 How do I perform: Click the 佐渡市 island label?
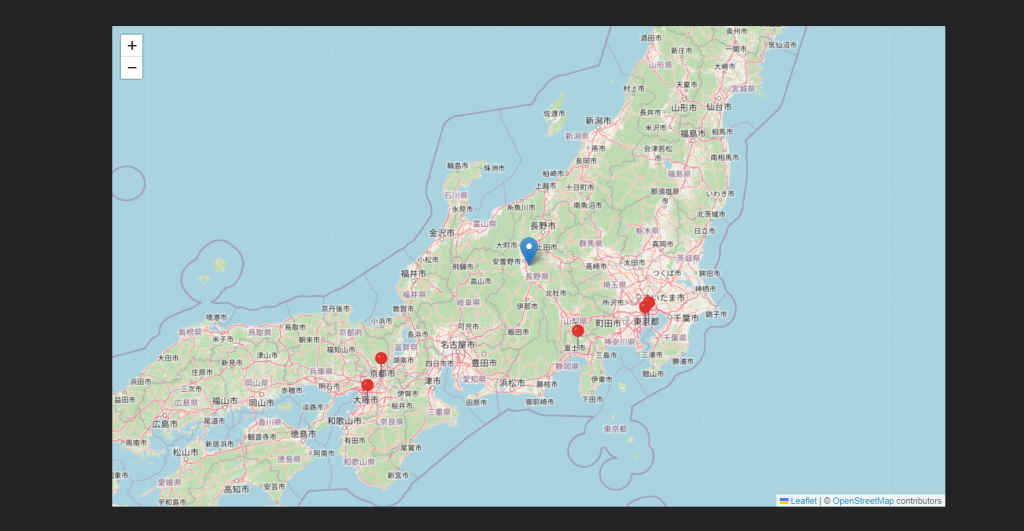tap(554, 114)
